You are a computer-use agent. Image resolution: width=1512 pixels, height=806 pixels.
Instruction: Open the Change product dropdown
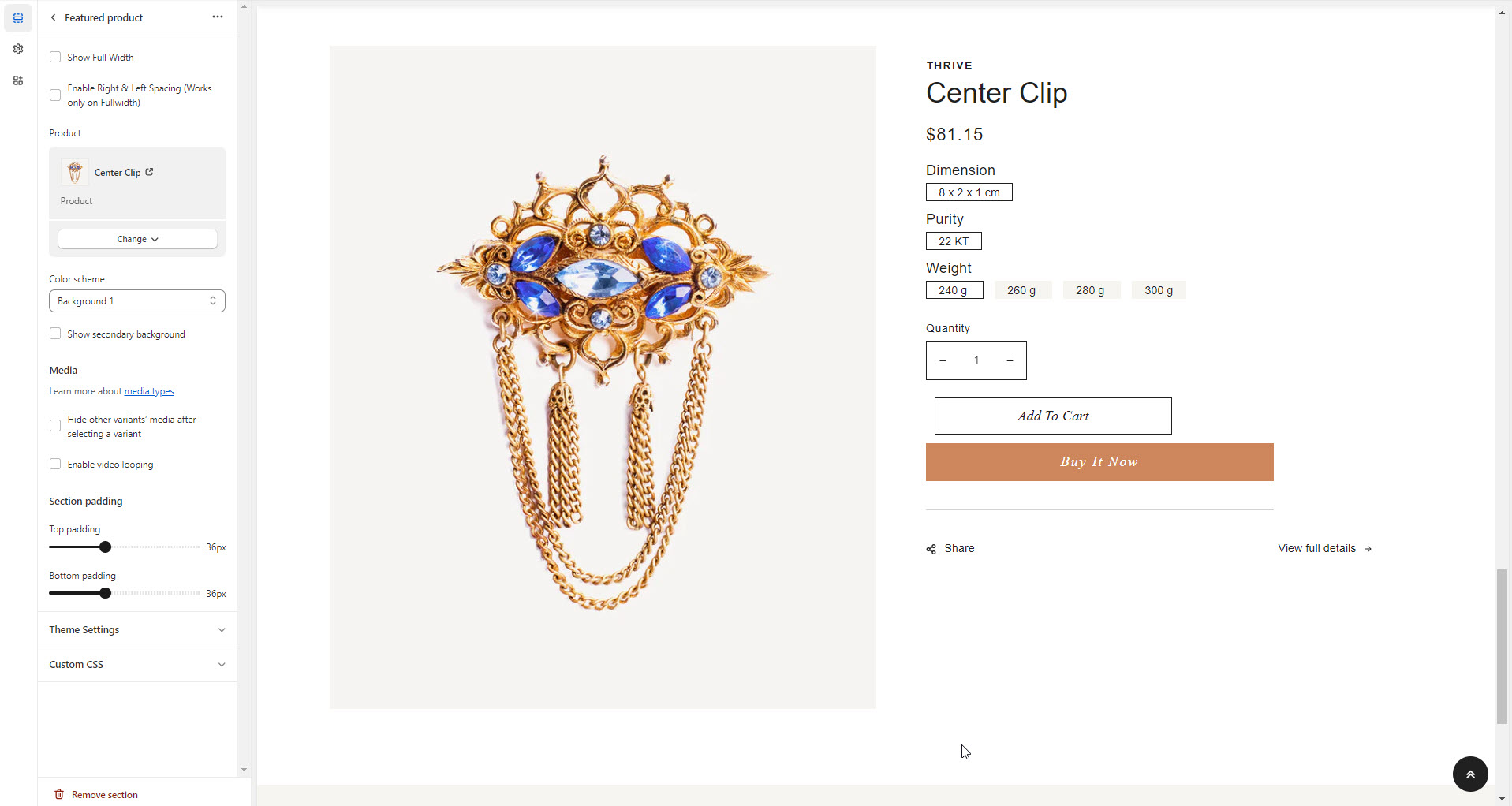point(137,239)
